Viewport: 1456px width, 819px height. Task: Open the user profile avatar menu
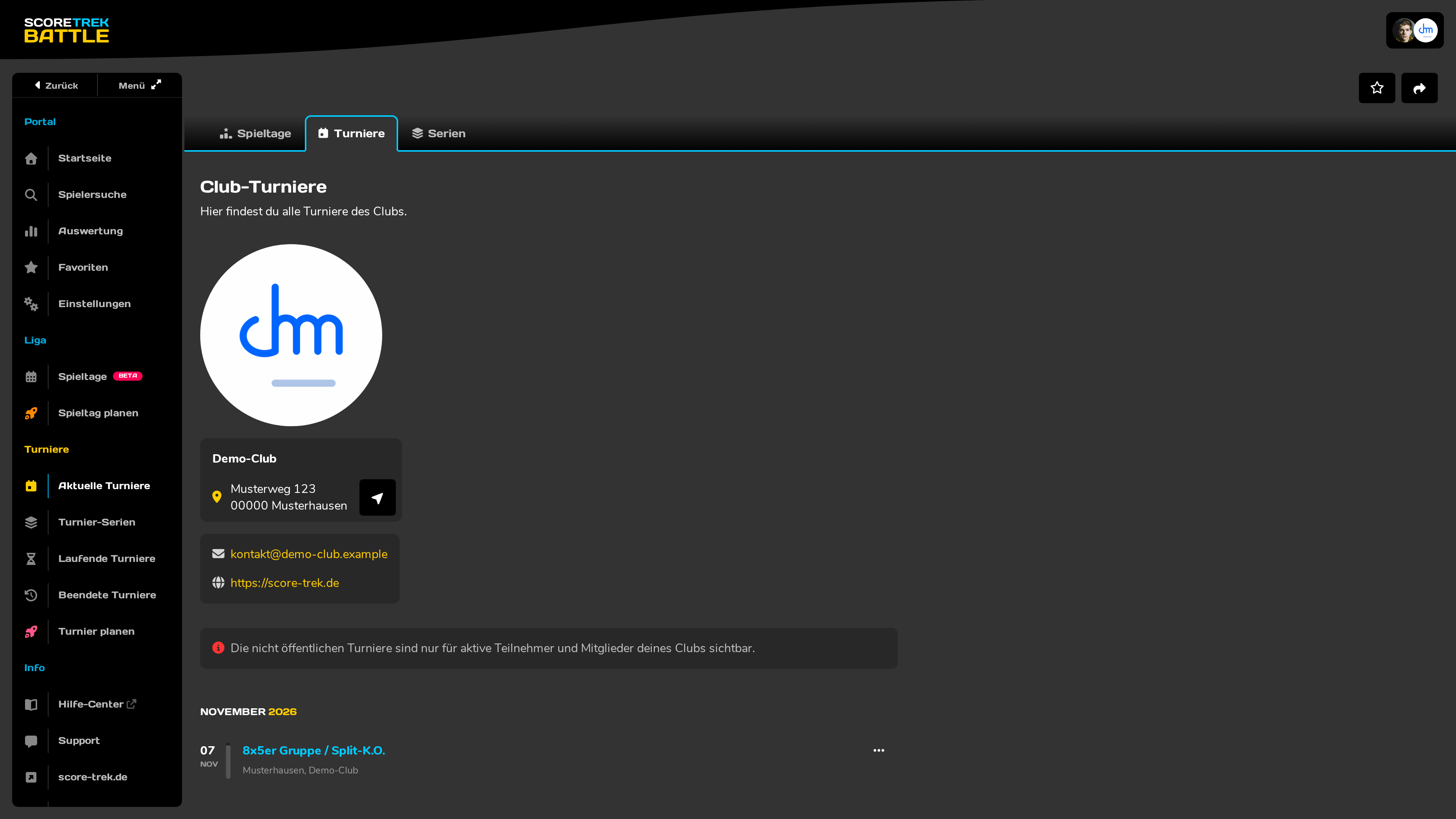(1415, 30)
